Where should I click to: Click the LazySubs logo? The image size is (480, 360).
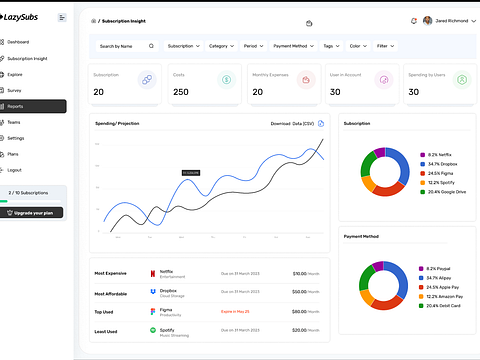click(19, 17)
